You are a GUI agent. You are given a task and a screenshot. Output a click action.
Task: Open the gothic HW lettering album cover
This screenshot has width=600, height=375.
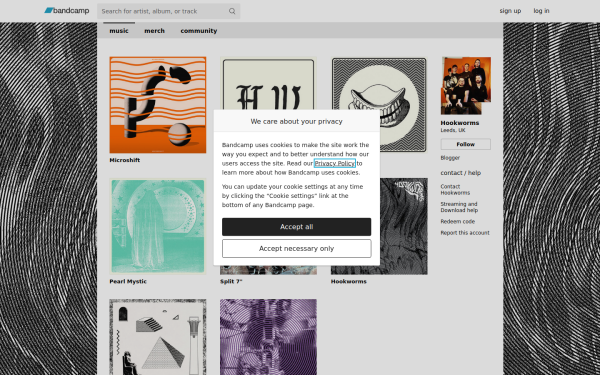point(268,83)
